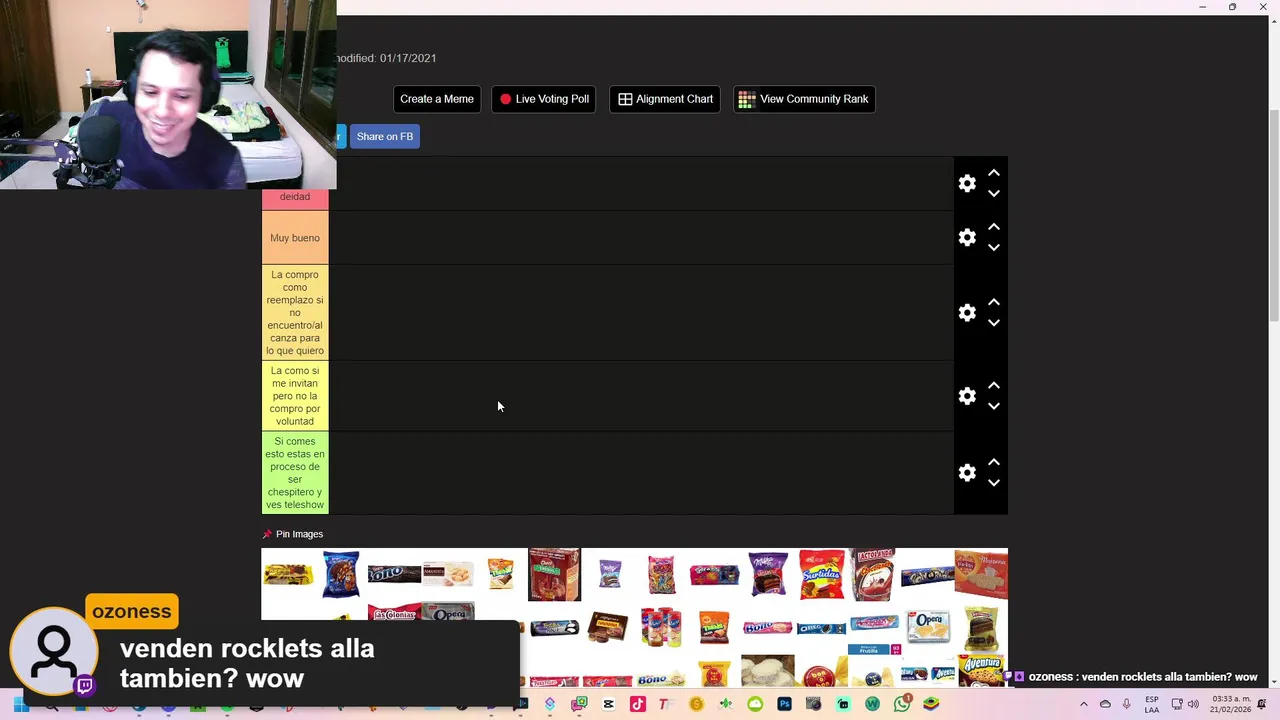View Community Rank

click(804, 99)
